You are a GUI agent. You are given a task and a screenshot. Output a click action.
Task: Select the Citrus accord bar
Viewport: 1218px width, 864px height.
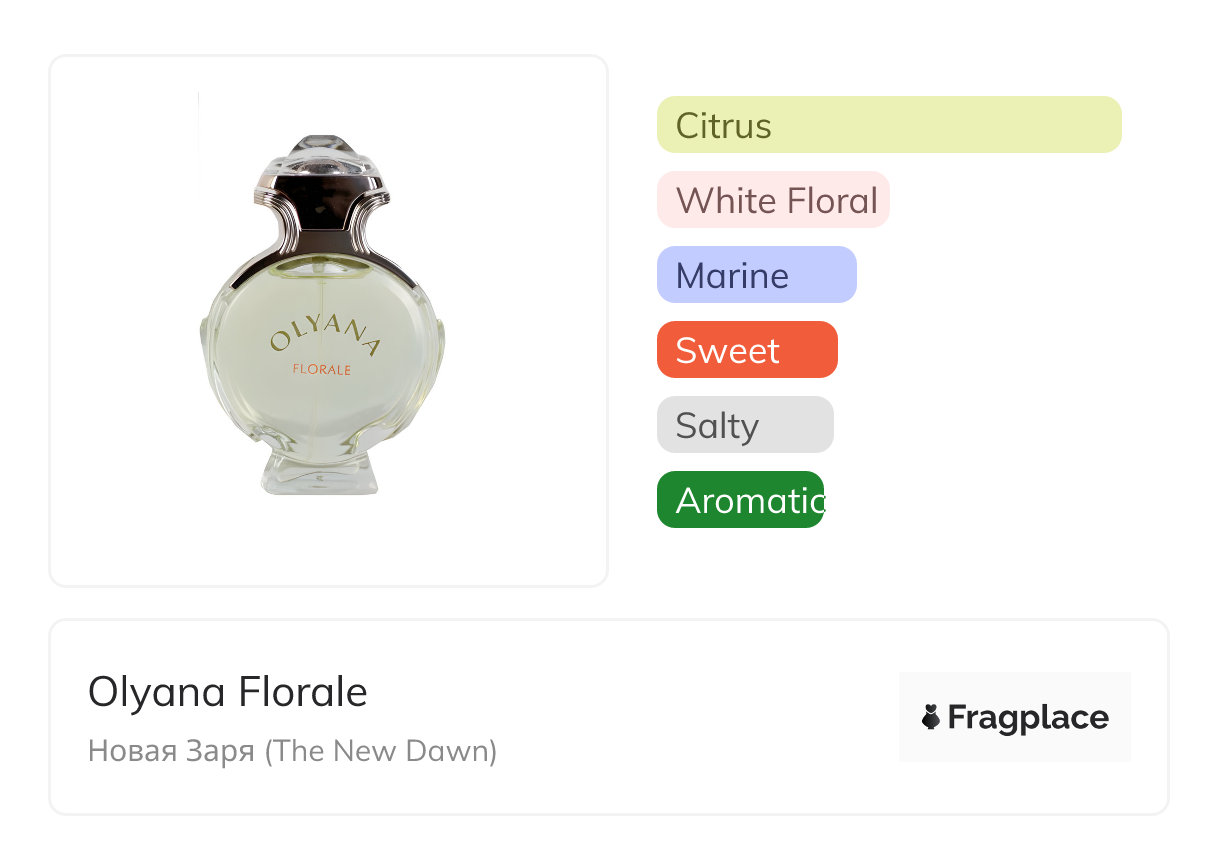tap(888, 125)
